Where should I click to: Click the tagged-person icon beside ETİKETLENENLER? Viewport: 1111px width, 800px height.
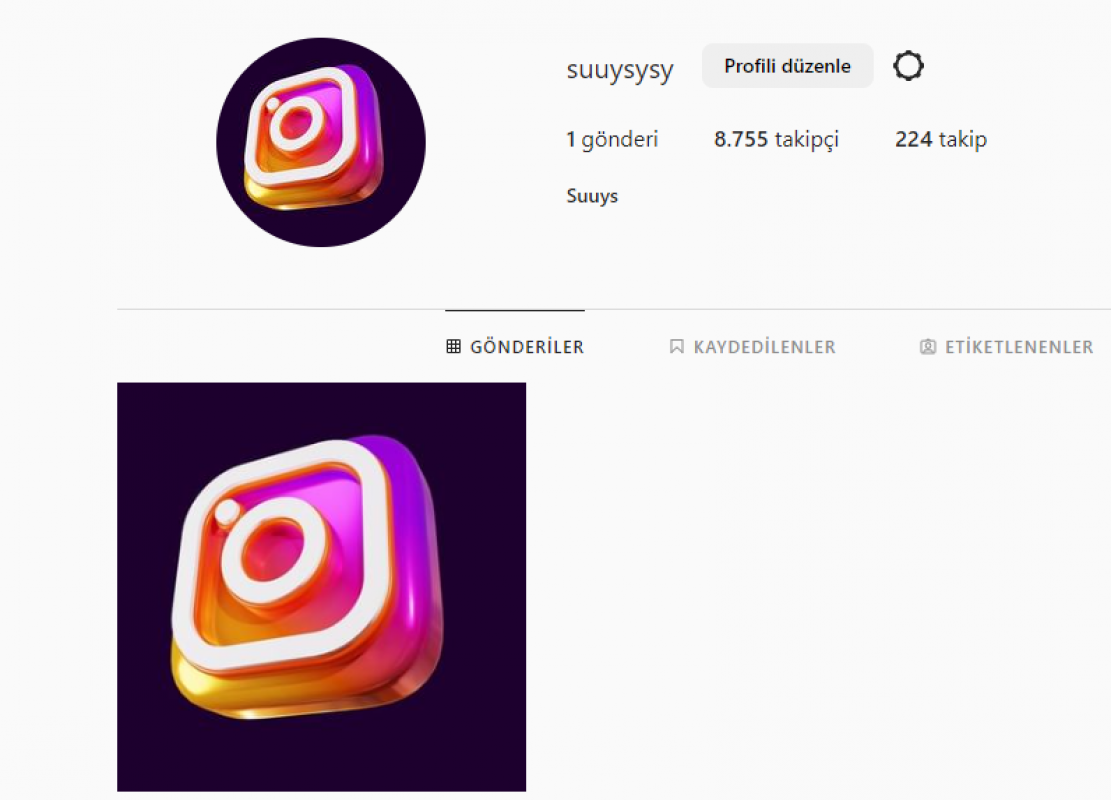pos(927,347)
